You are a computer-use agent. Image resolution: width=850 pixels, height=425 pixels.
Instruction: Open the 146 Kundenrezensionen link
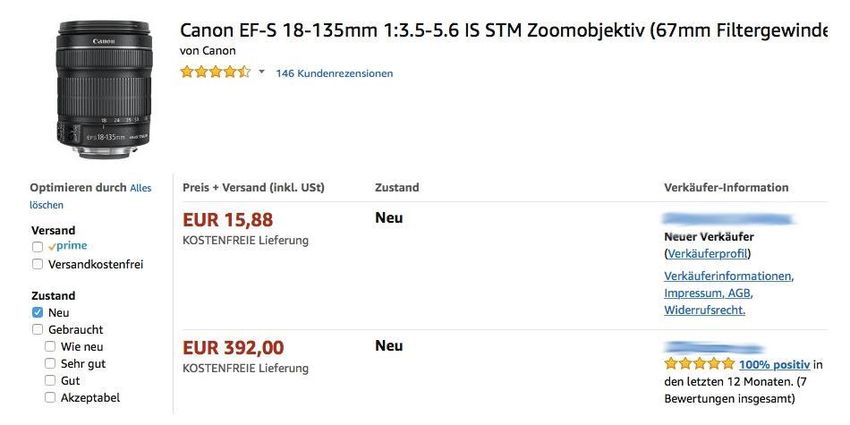[x=334, y=73]
